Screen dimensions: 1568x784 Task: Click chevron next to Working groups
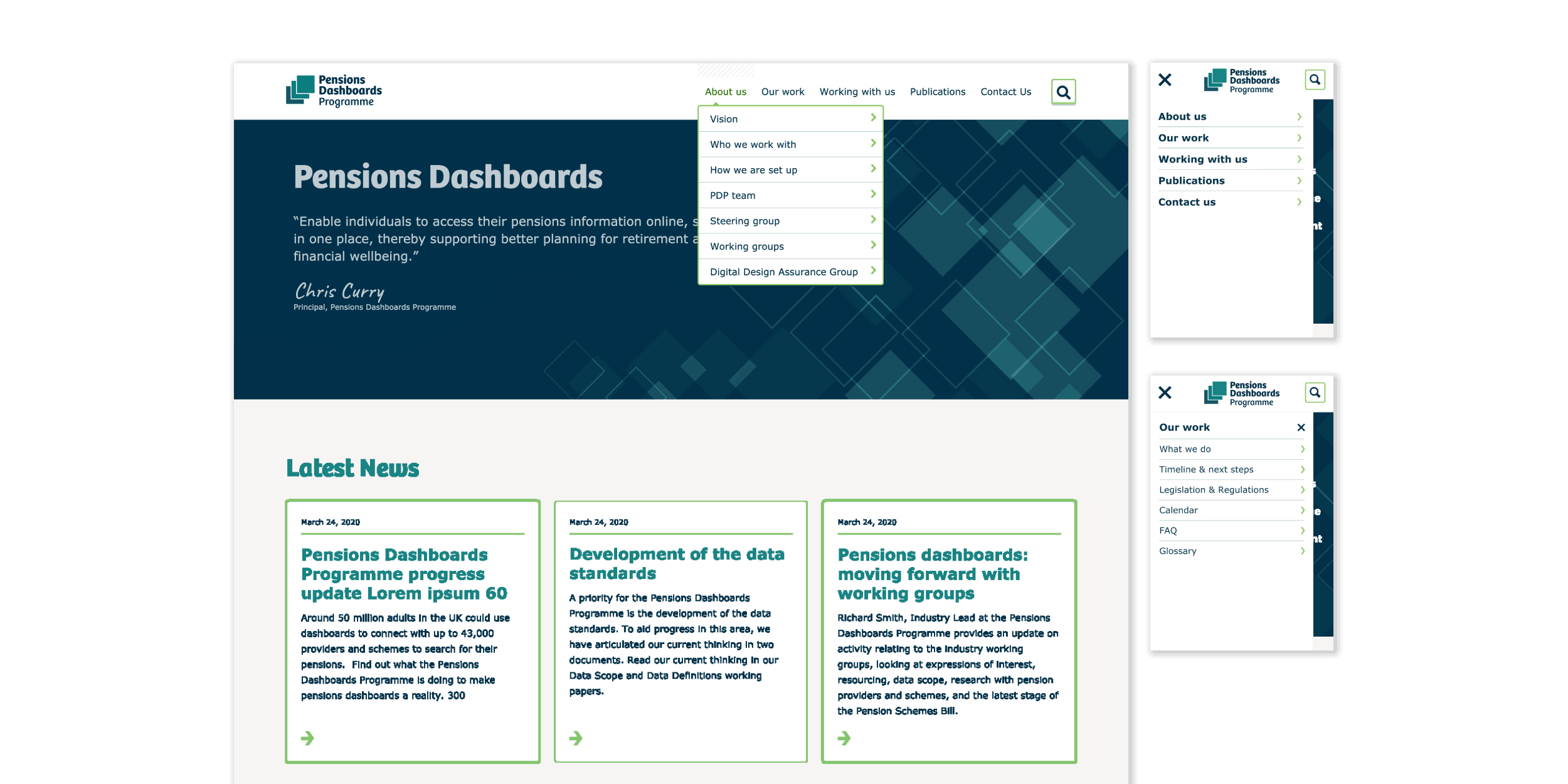click(x=872, y=245)
